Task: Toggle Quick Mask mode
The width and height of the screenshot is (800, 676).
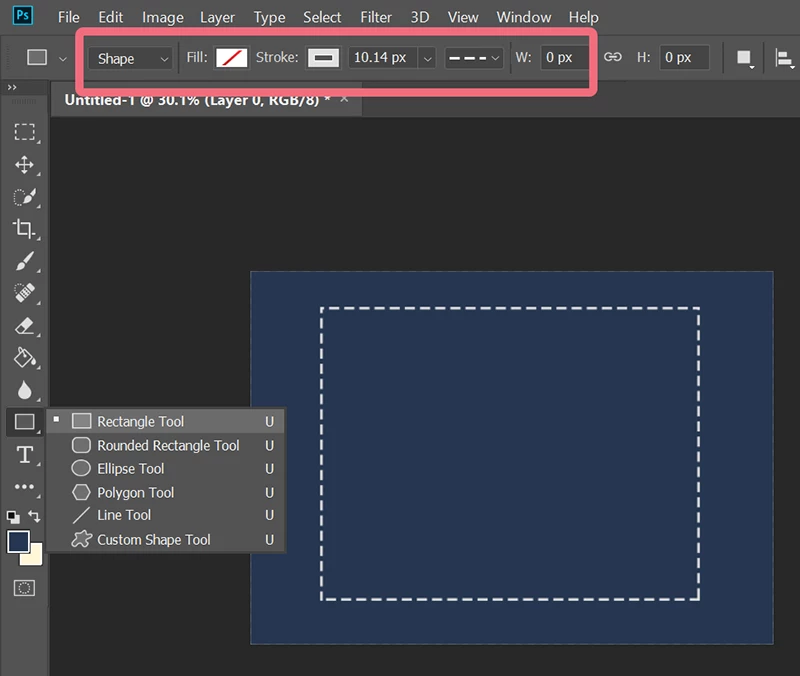Action: (24, 588)
